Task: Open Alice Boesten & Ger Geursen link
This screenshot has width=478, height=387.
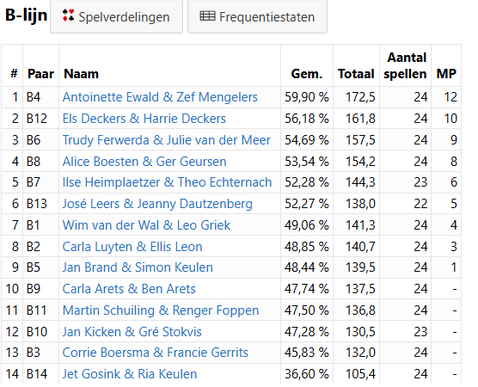Action: click(x=144, y=161)
